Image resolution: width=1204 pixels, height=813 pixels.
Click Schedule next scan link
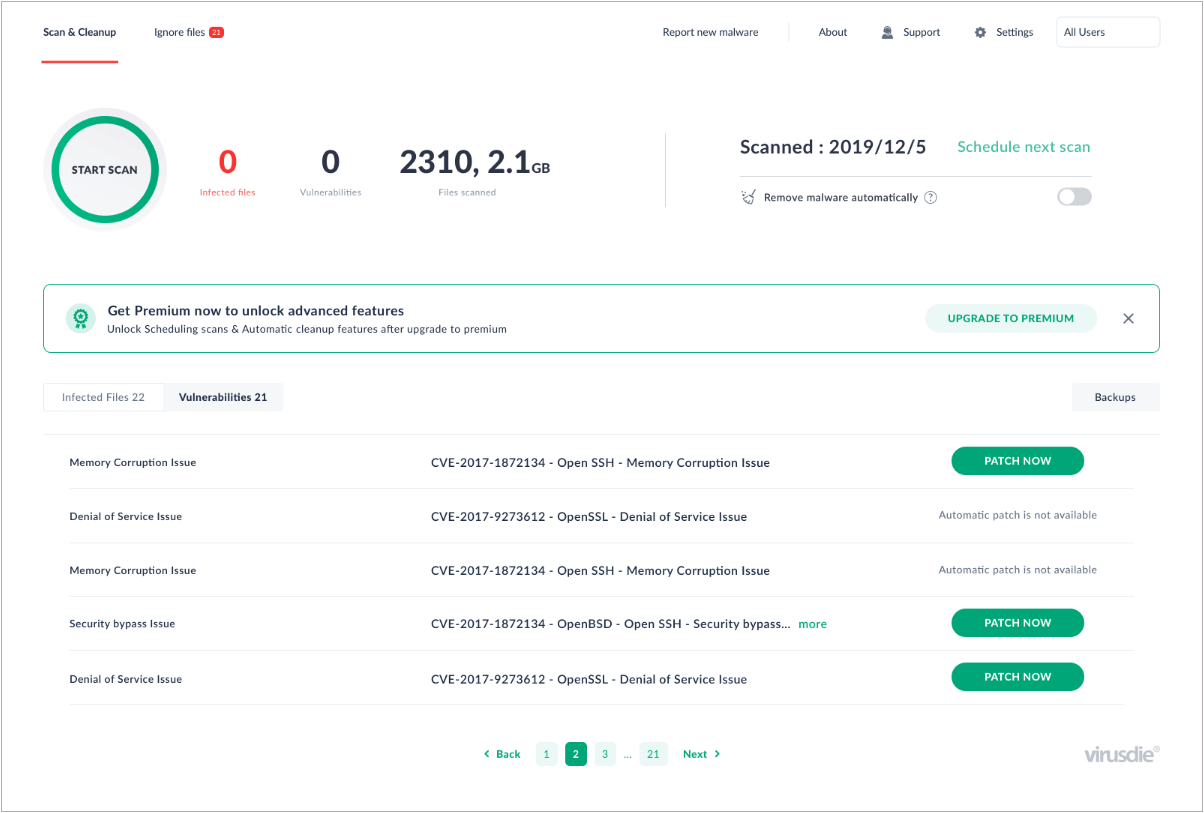[x=1024, y=147]
